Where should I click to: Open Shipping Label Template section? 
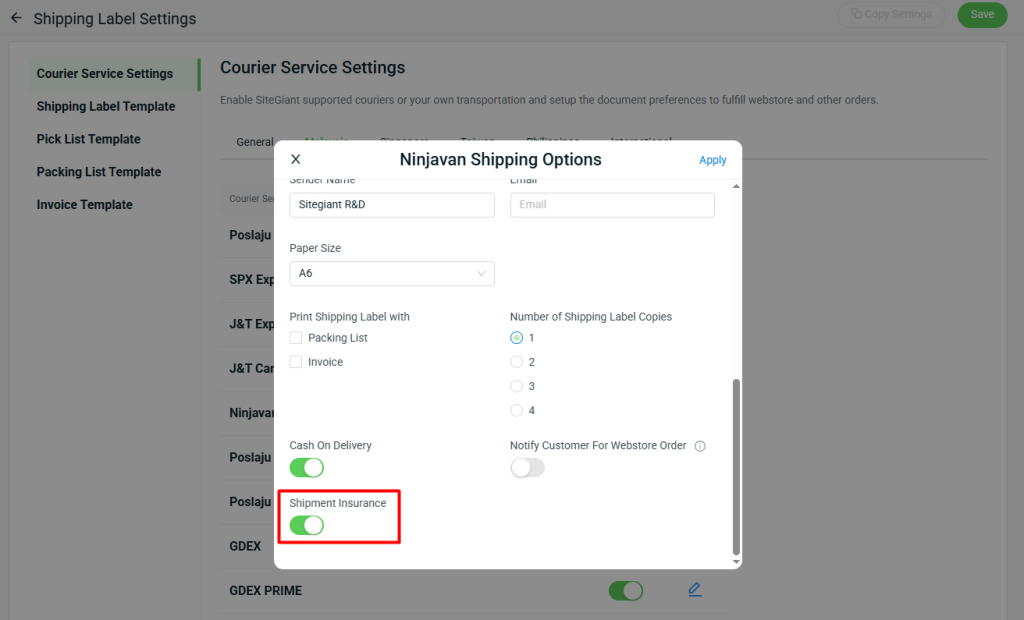click(106, 106)
